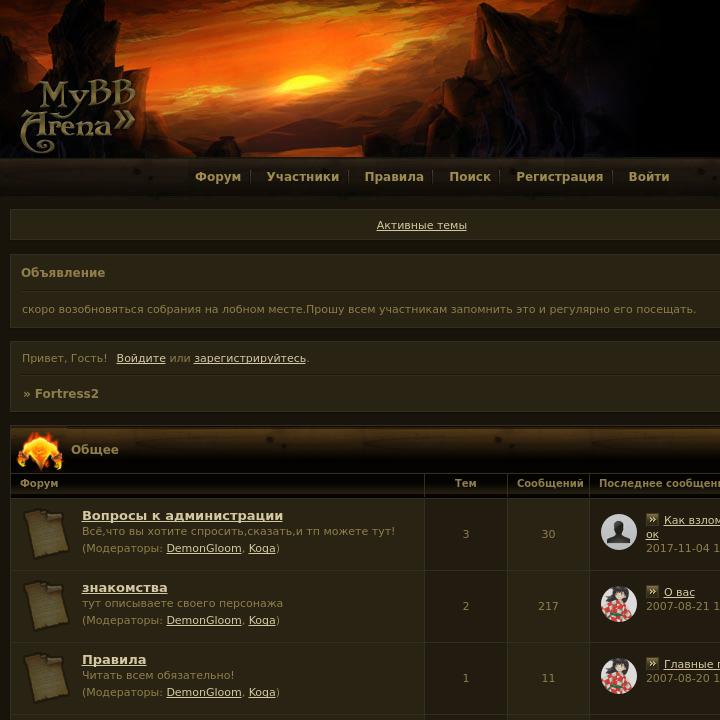Select Войти in the navigation bar
The image size is (720, 720).
point(649,177)
